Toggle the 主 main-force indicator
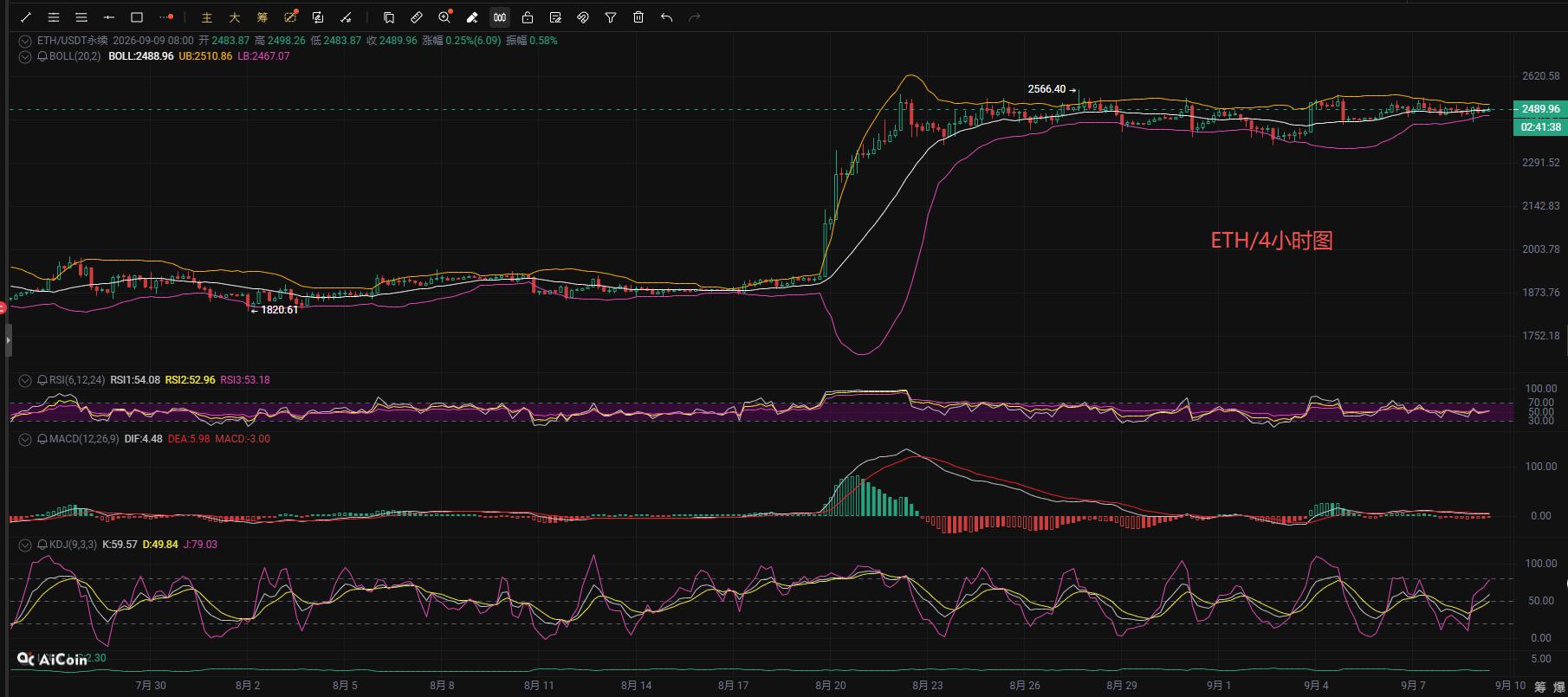Viewport: 1568px width, 697px height. [206, 17]
